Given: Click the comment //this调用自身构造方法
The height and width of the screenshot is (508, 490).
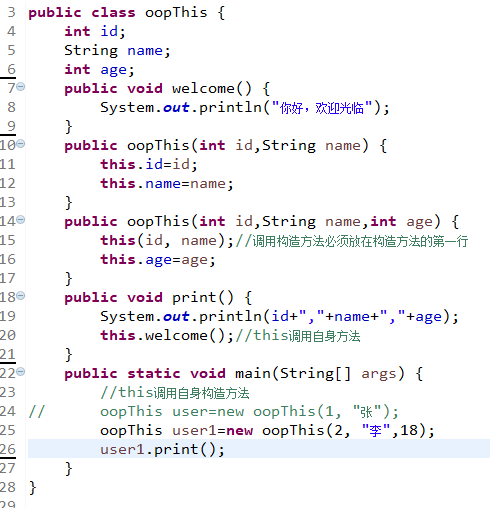Looking at the screenshot, I should (175, 393).
